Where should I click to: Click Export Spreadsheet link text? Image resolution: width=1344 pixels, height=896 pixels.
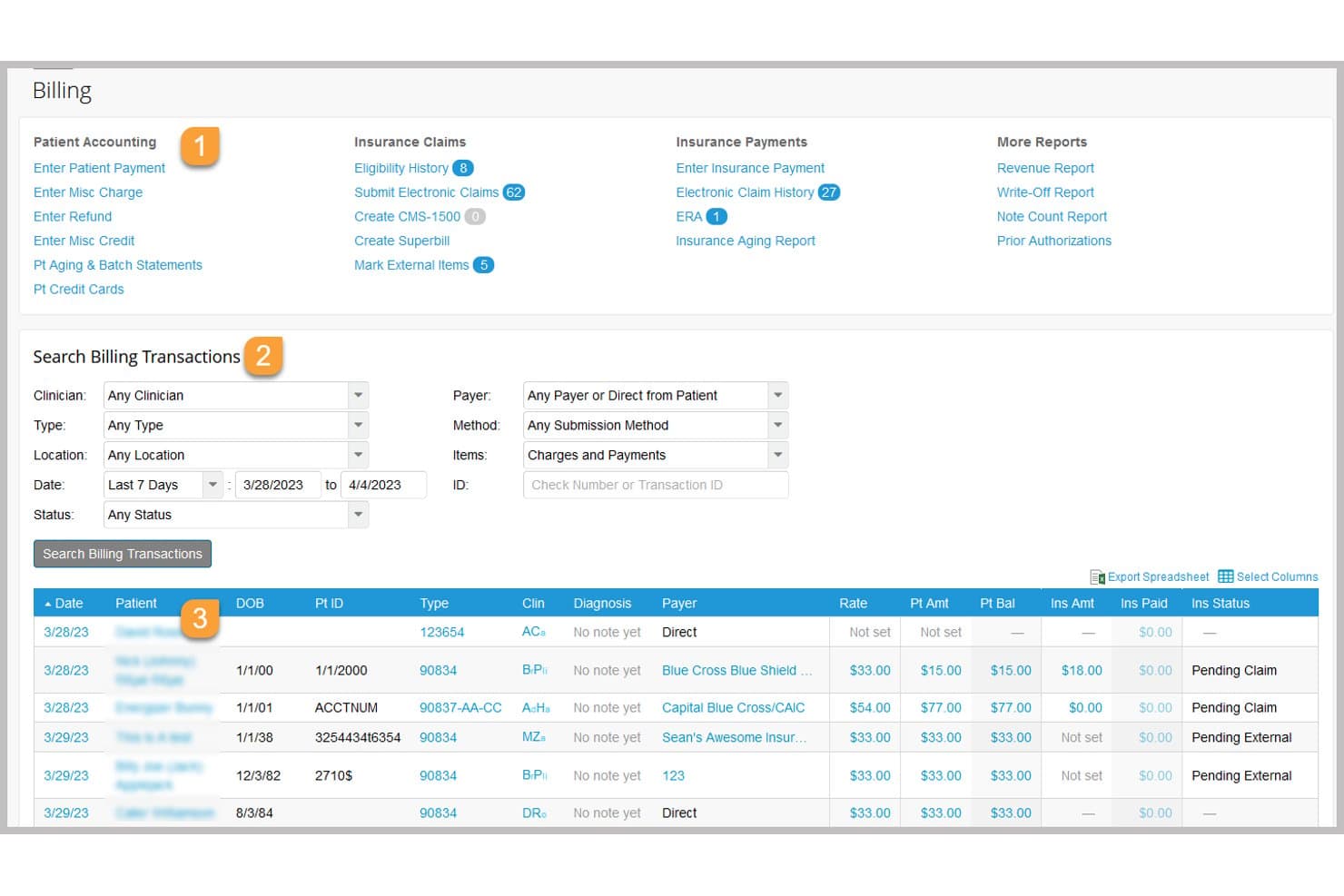coord(1158,577)
